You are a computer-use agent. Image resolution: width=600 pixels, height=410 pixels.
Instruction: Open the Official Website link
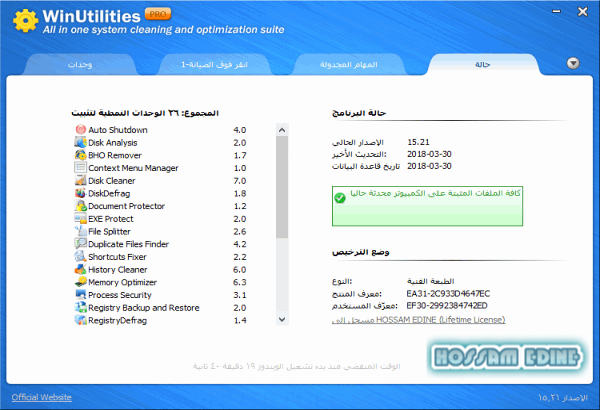coord(41,398)
